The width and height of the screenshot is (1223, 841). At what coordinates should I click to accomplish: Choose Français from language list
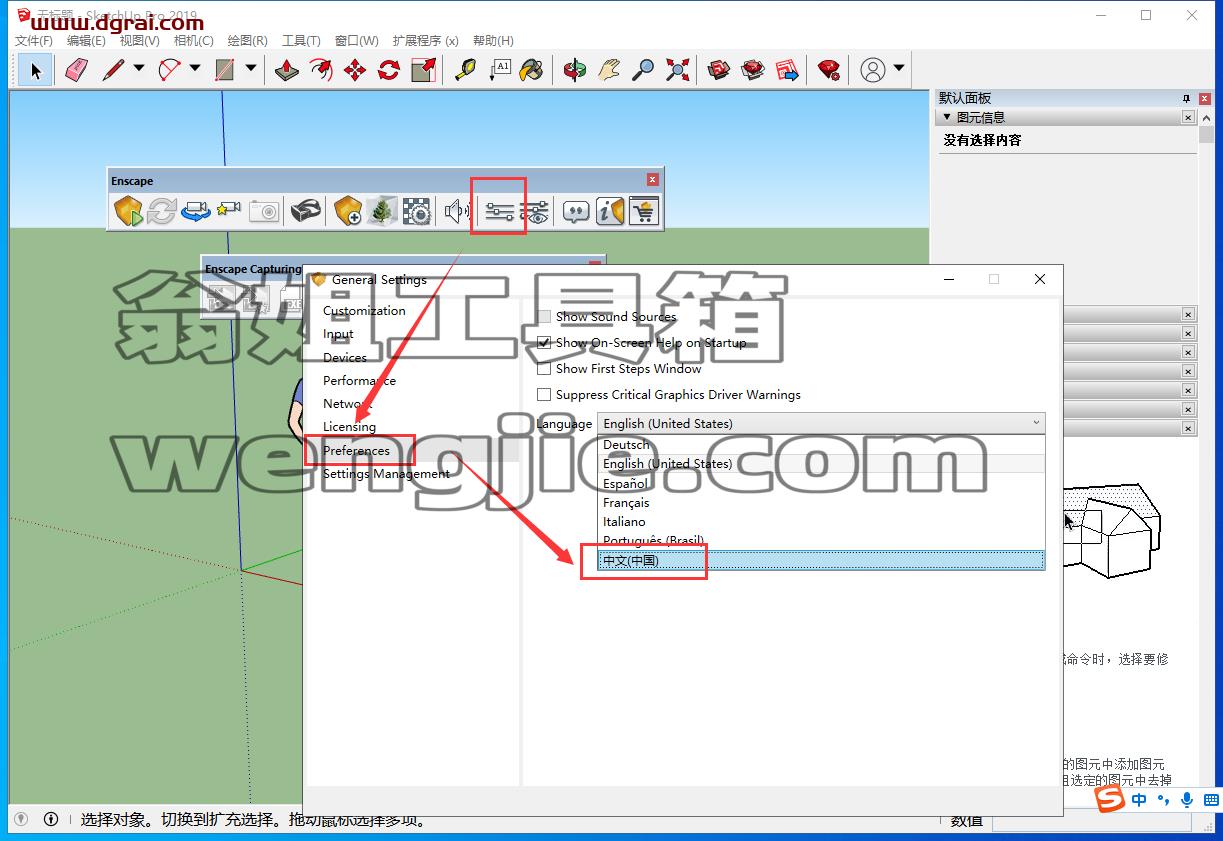pos(821,503)
